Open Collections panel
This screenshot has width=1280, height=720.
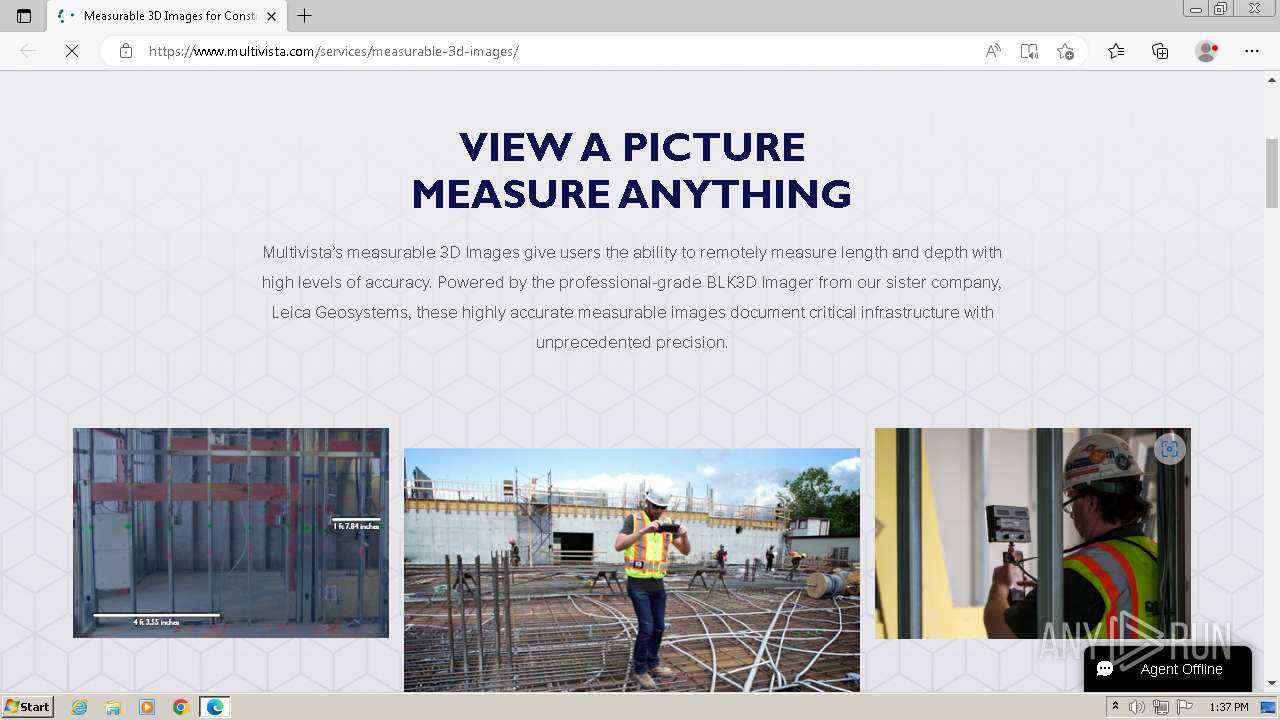pos(1160,51)
